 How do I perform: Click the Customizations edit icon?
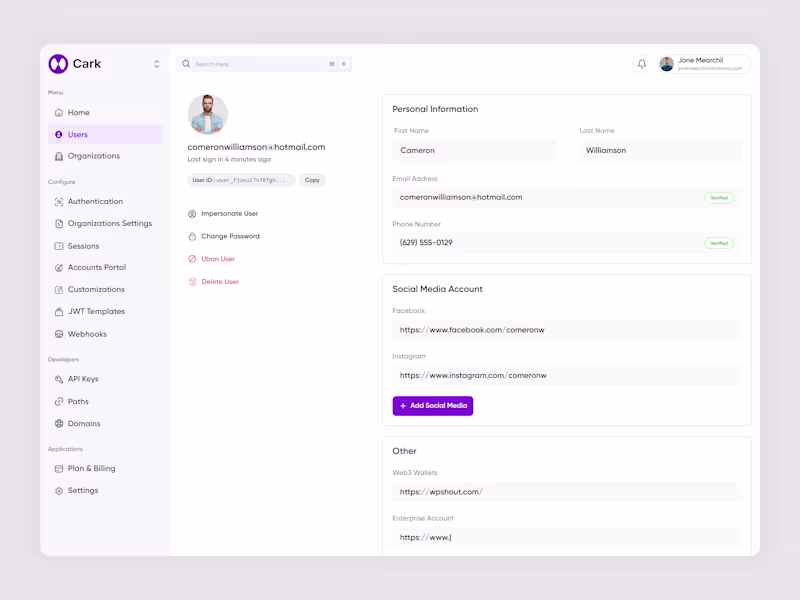click(59, 289)
